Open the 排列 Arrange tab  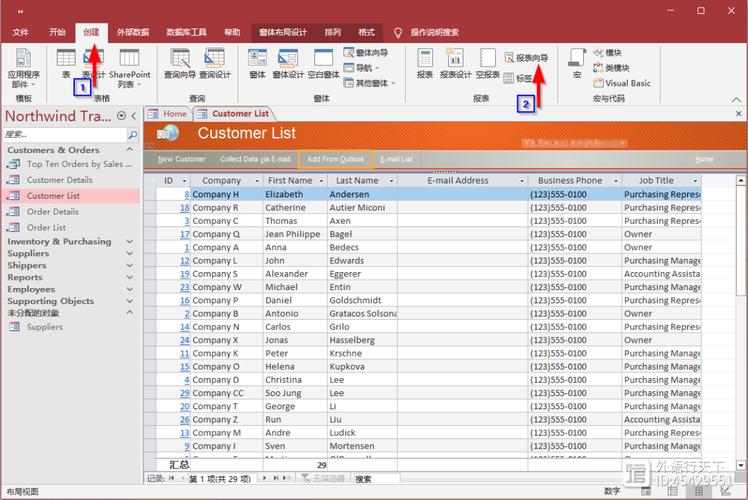(x=332, y=32)
